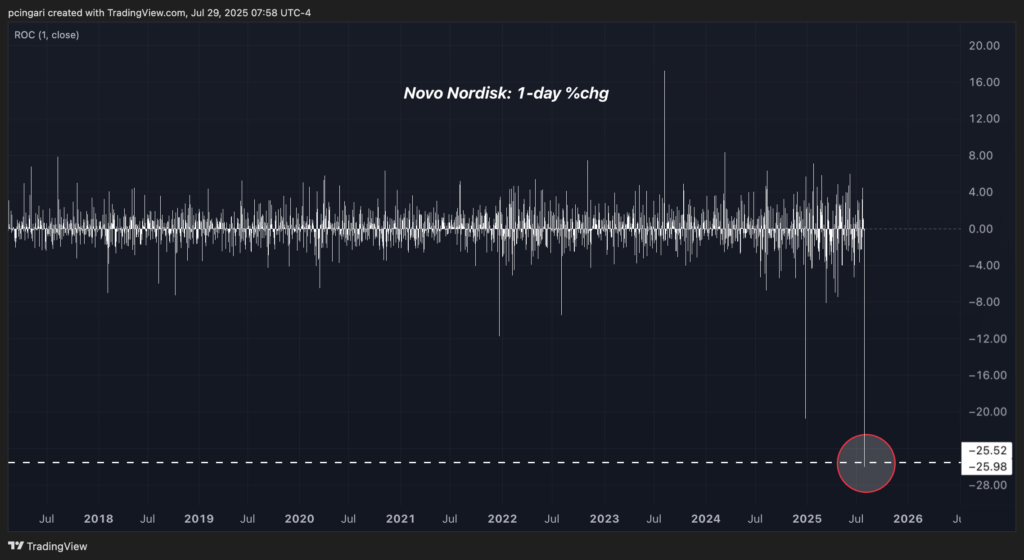Click the pcingari created with TradingView.com caption

click(x=159, y=12)
